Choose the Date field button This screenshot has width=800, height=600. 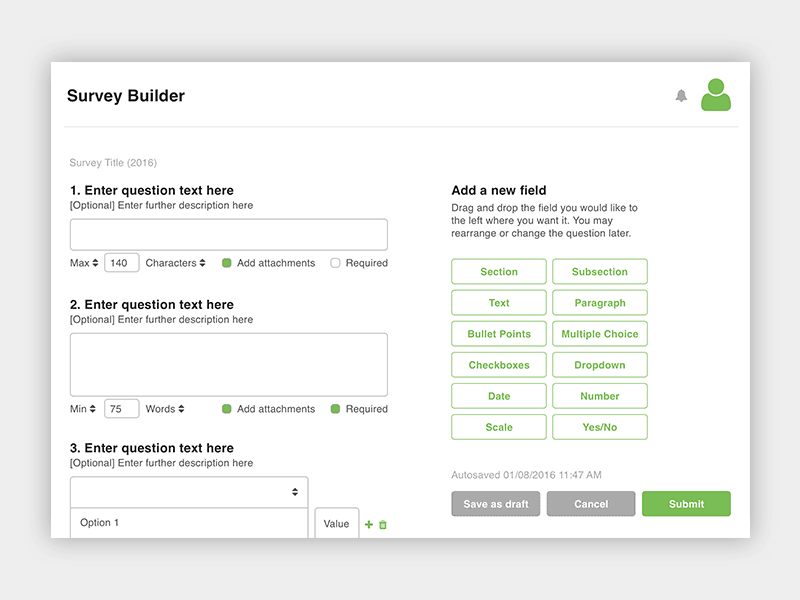click(x=499, y=396)
